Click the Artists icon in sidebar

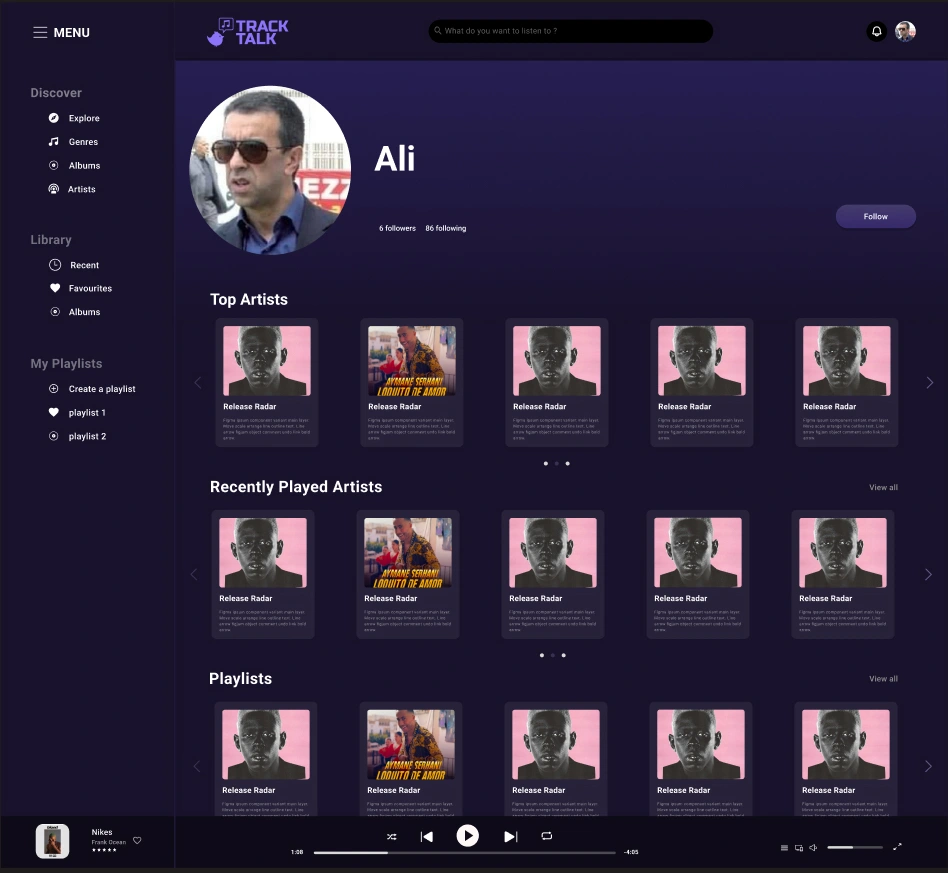pos(54,189)
